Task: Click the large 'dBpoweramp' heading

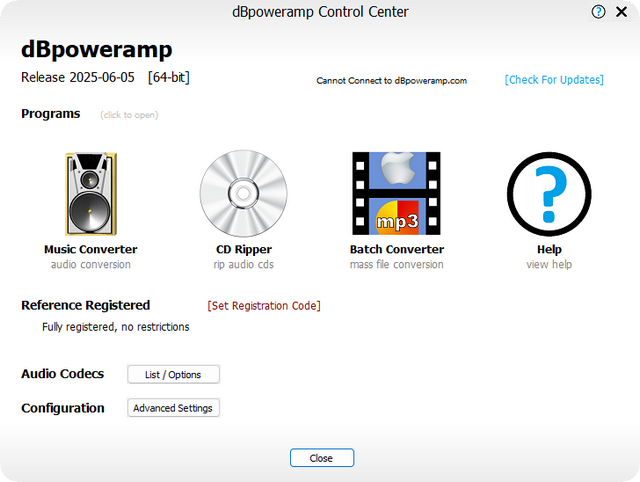Action: click(97, 50)
